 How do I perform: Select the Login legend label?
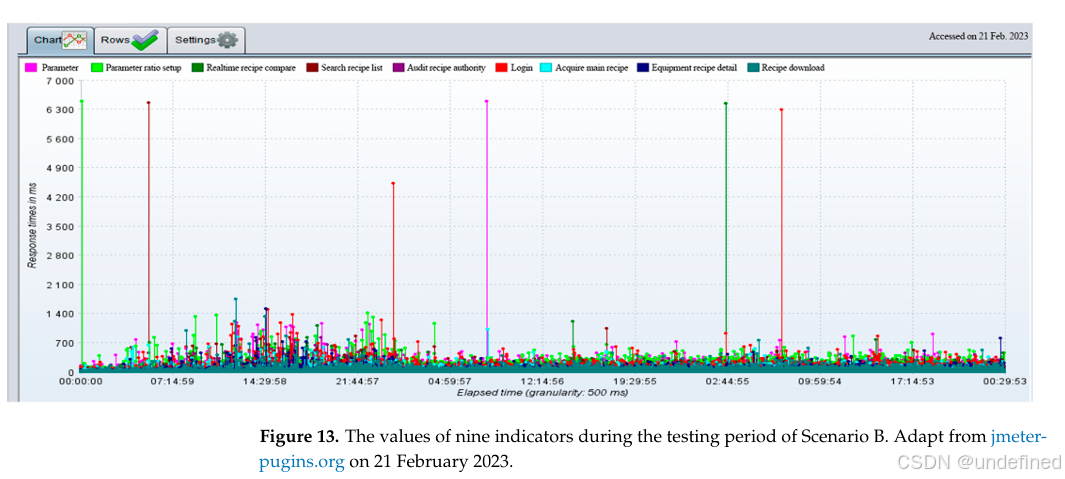click(522, 68)
